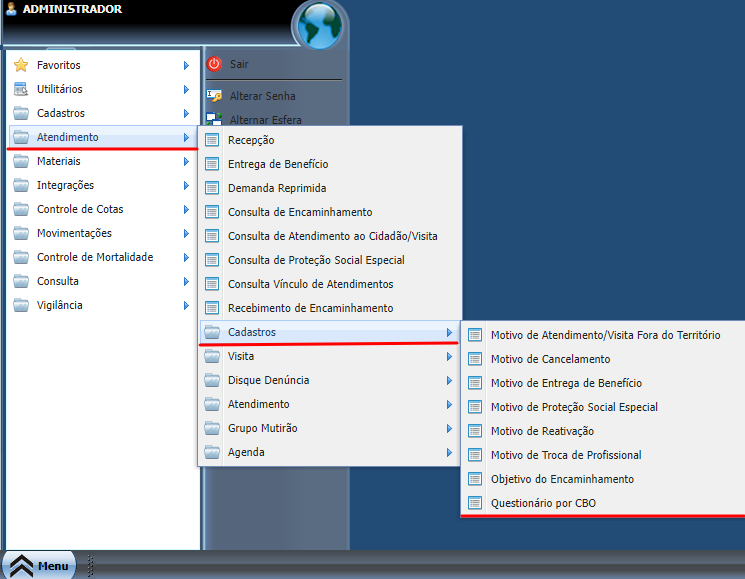Expand the Vigilância menu arrow
Image resolution: width=745 pixels, height=579 pixels.
[186, 305]
